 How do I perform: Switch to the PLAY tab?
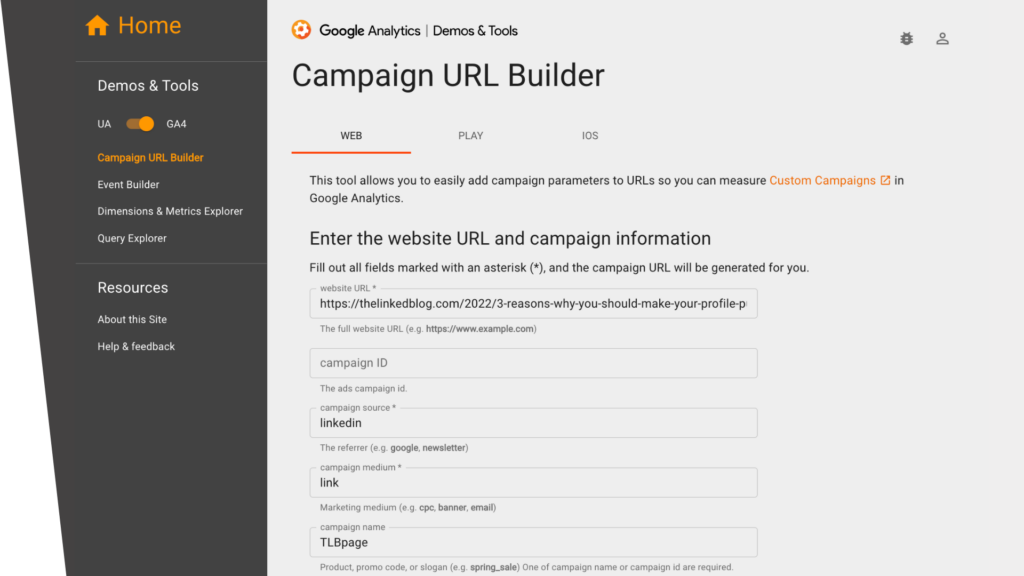click(470, 136)
